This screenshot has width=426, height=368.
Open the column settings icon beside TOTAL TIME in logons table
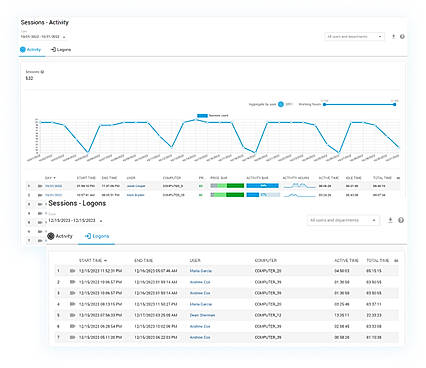point(396,260)
